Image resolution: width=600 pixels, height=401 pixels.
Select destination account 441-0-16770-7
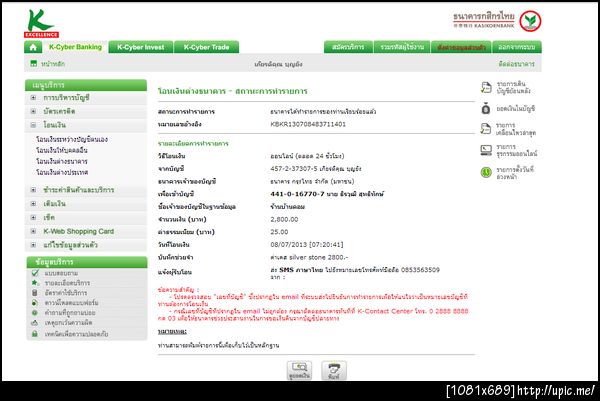pos(297,194)
